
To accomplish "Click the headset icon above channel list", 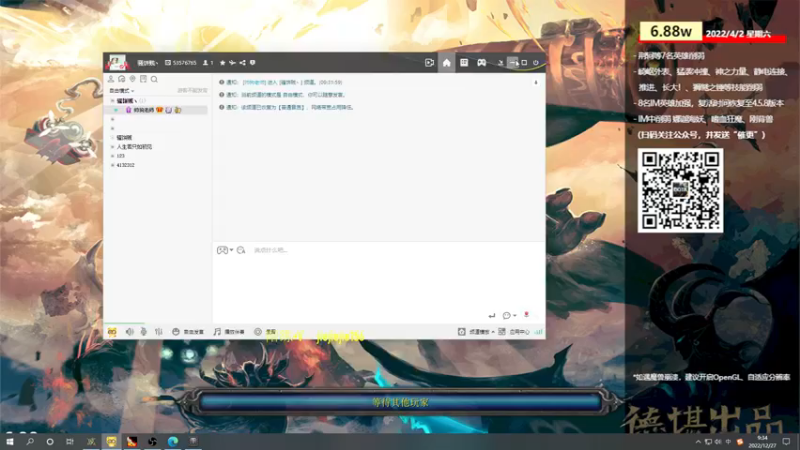I will (121, 79).
